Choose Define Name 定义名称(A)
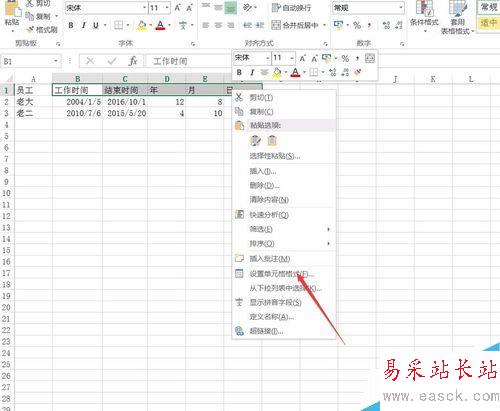500x411 pixels. (283, 317)
